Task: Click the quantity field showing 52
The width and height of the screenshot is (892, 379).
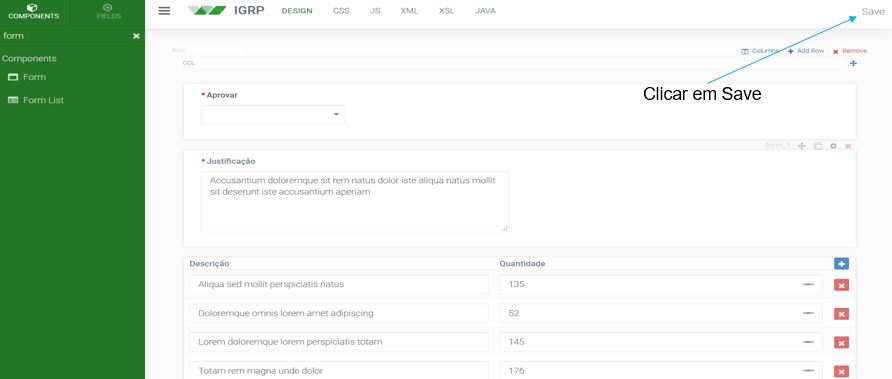Action: [x=661, y=313]
